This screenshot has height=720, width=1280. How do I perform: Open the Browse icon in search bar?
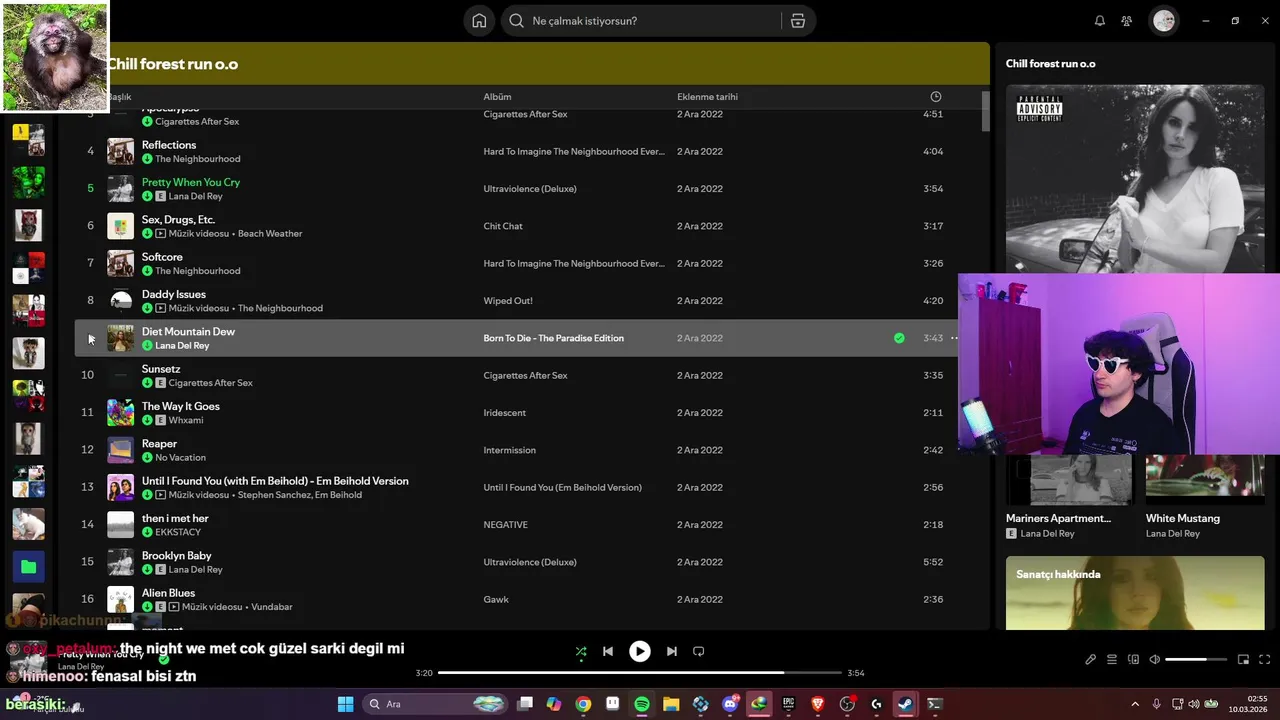[798, 21]
